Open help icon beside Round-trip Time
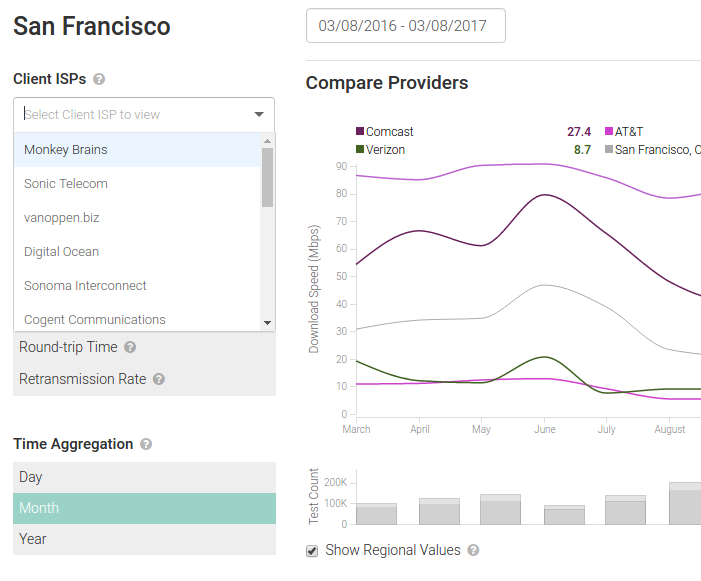Image resolution: width=701 pixels, height=581 pixels. pos(130,347)
